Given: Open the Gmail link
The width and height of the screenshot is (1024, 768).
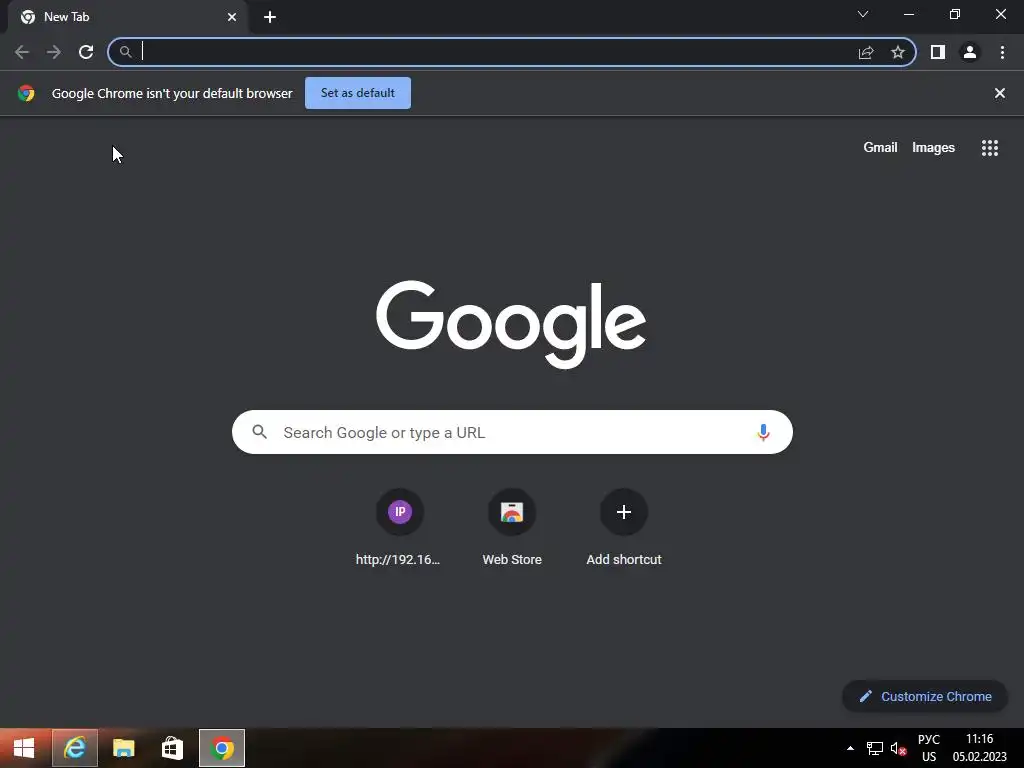Looking at the screenshot, I should (880, 148).
